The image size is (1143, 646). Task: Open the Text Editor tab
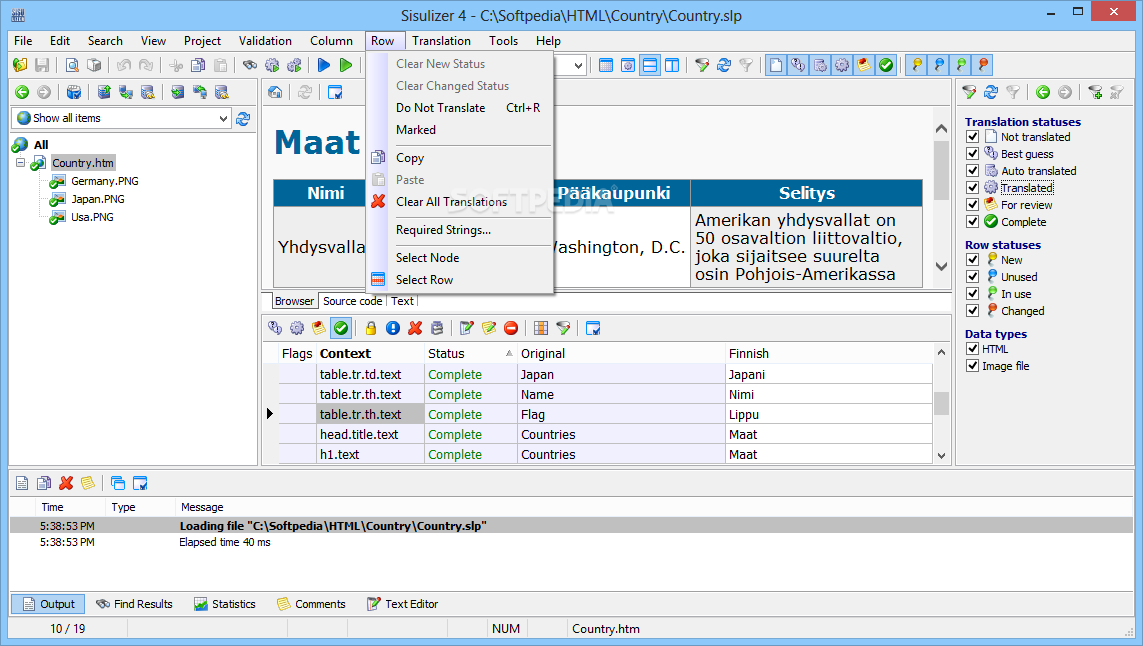point(402,604)
